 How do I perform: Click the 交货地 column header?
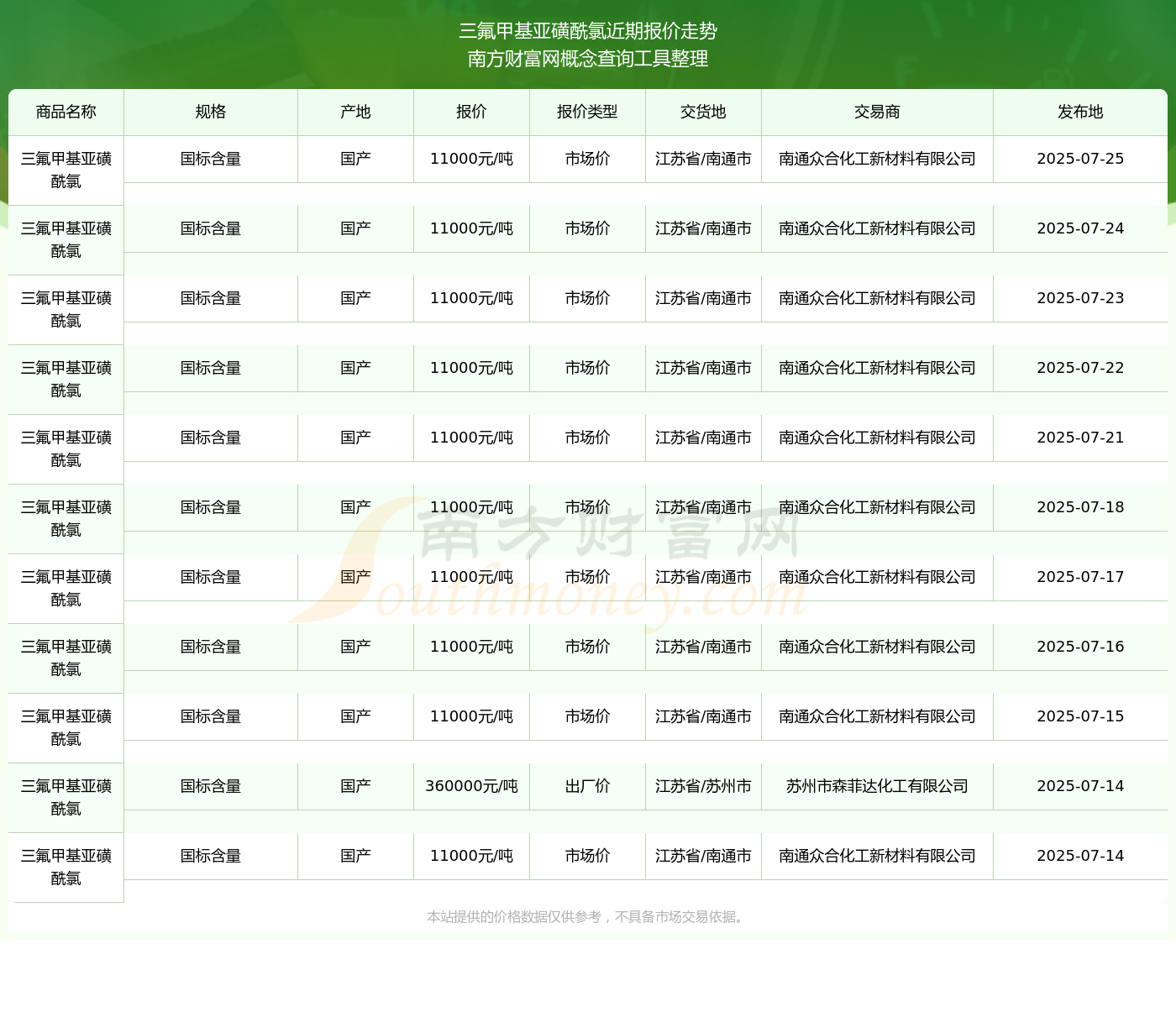[x=704, y=112]
